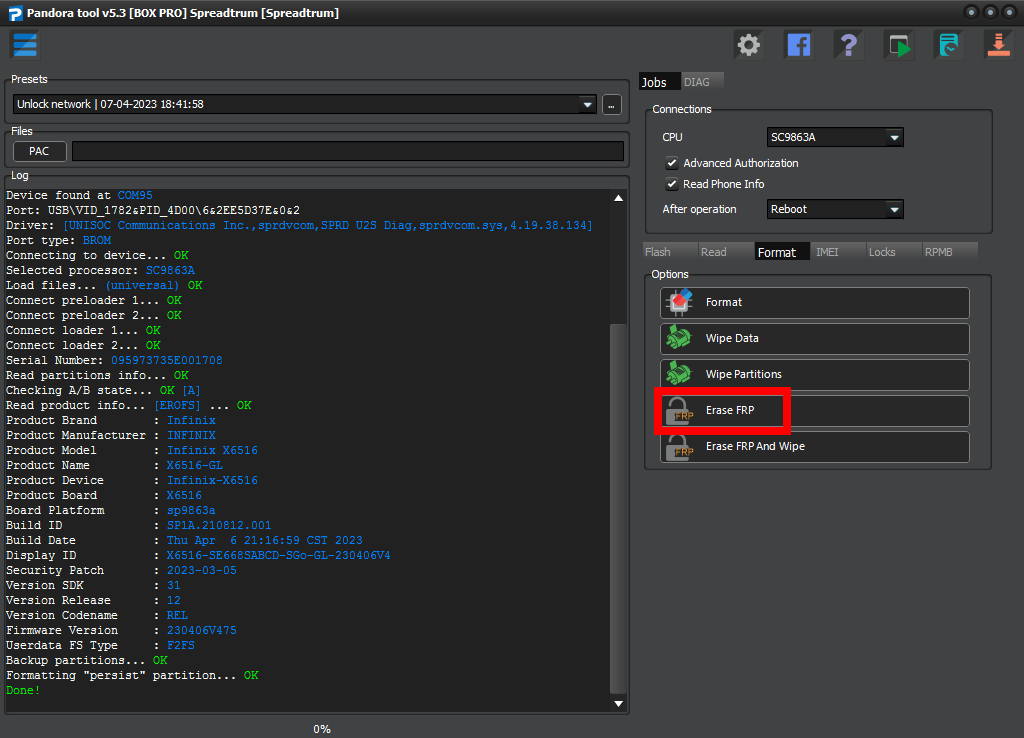
Task: Open the hamburger menu icon
Action: click(x=25, y=45)
